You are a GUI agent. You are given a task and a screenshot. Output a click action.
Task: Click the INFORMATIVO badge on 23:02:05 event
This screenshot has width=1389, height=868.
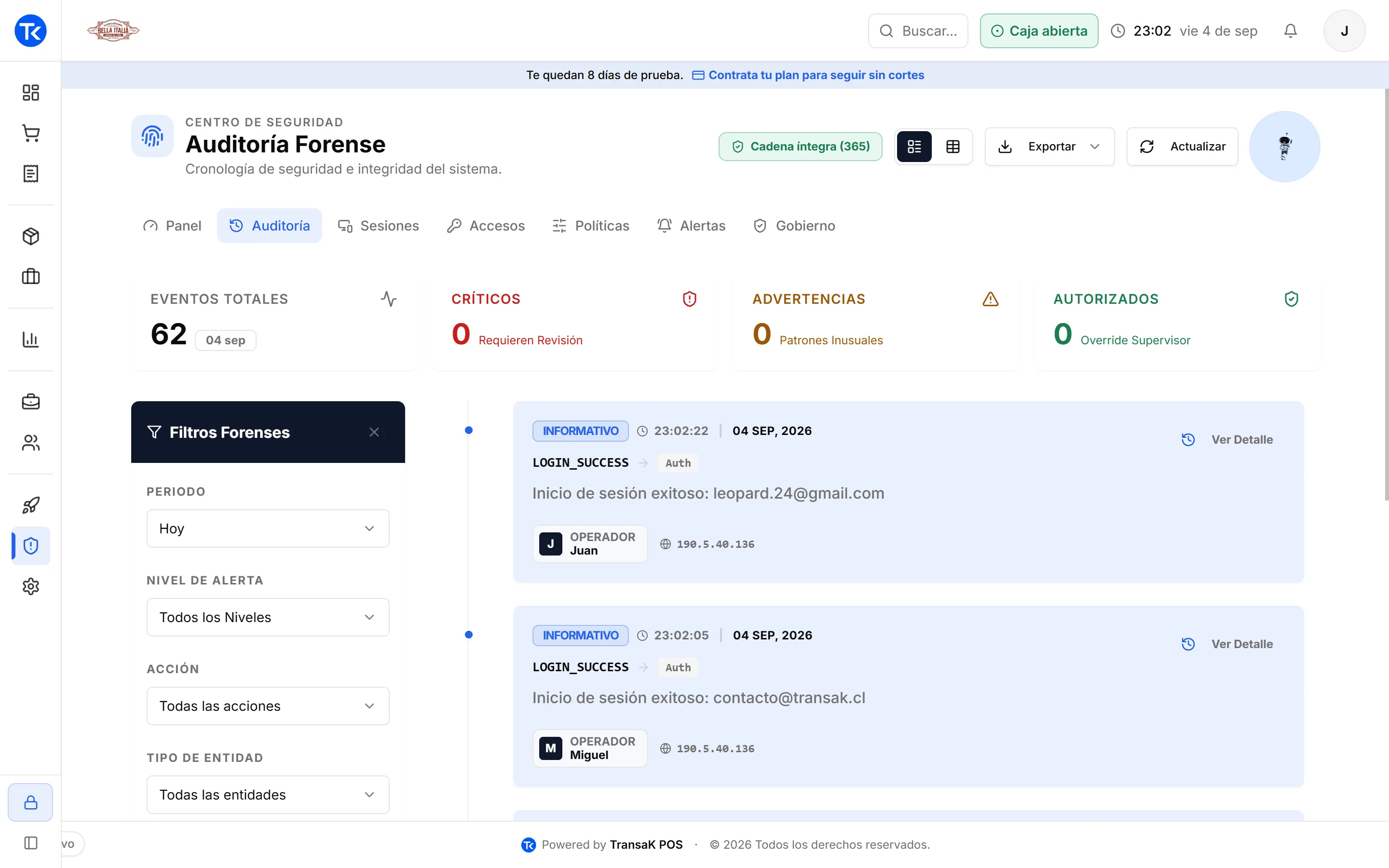tap(580, 635)
